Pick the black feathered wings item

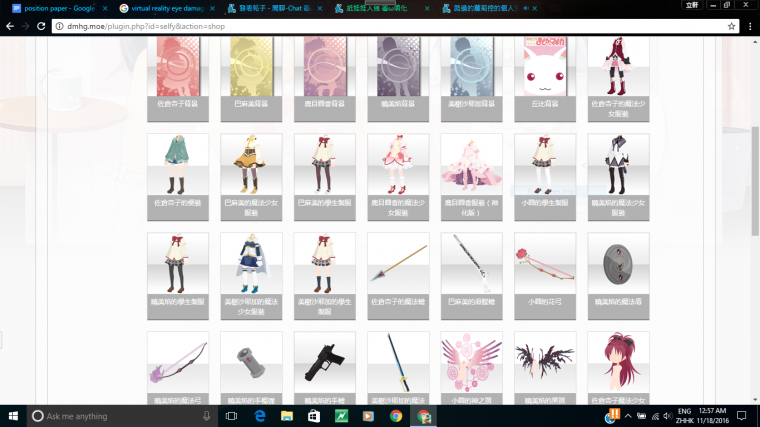tap(545, 368)
